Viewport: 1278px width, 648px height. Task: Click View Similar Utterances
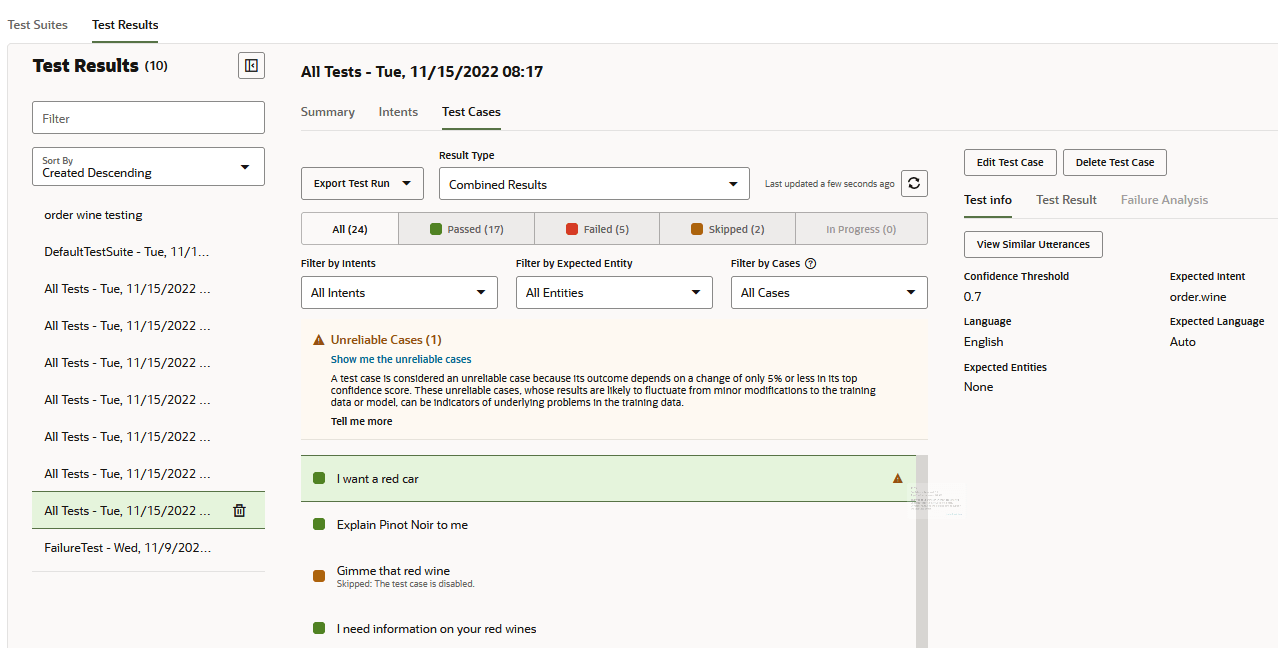tap(1032, 244)
